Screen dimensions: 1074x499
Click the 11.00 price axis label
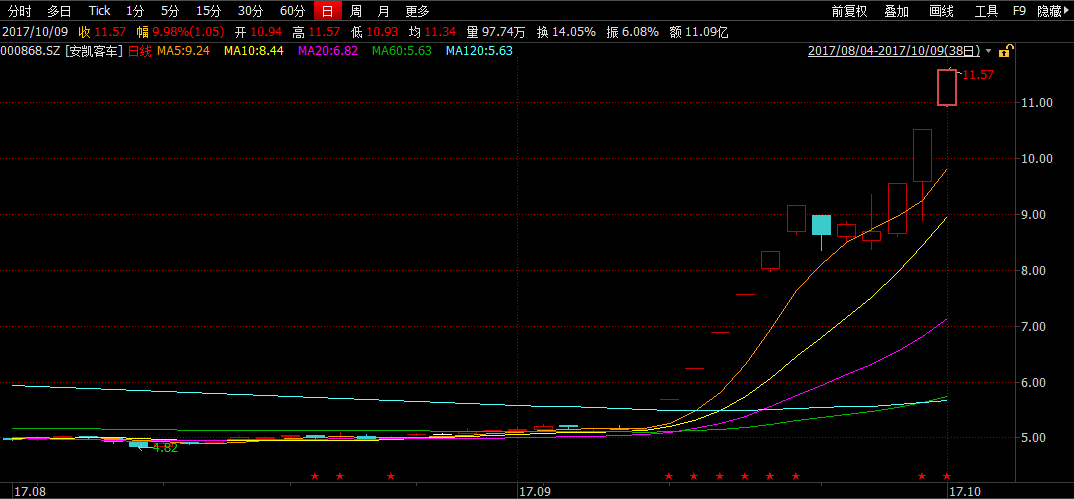pyautogui.click(x=1036, y=103)
